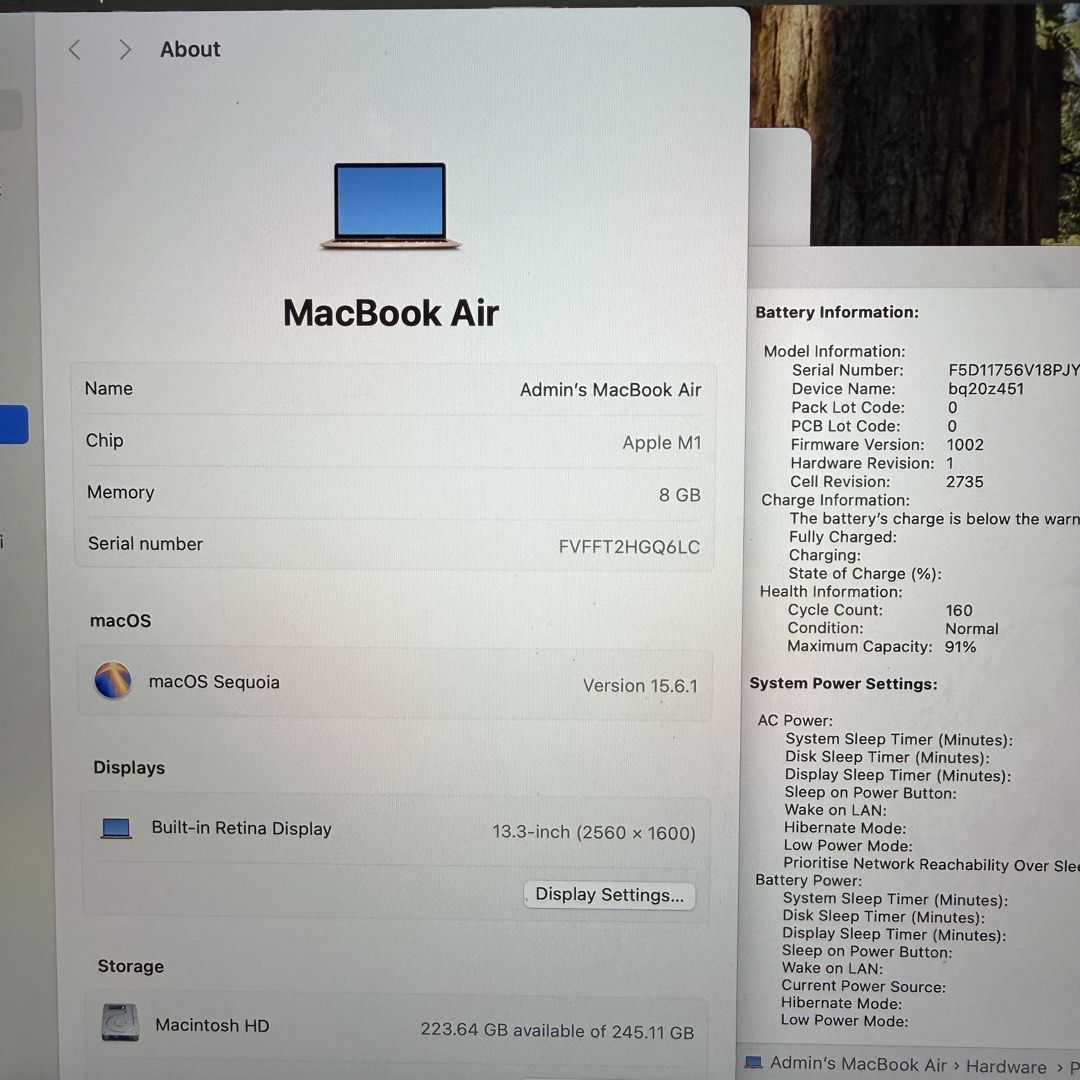The image size is (1080, 1080).
Task: Click the macOS Version 15.6.1 text
Action: click(x=640, y=685)
